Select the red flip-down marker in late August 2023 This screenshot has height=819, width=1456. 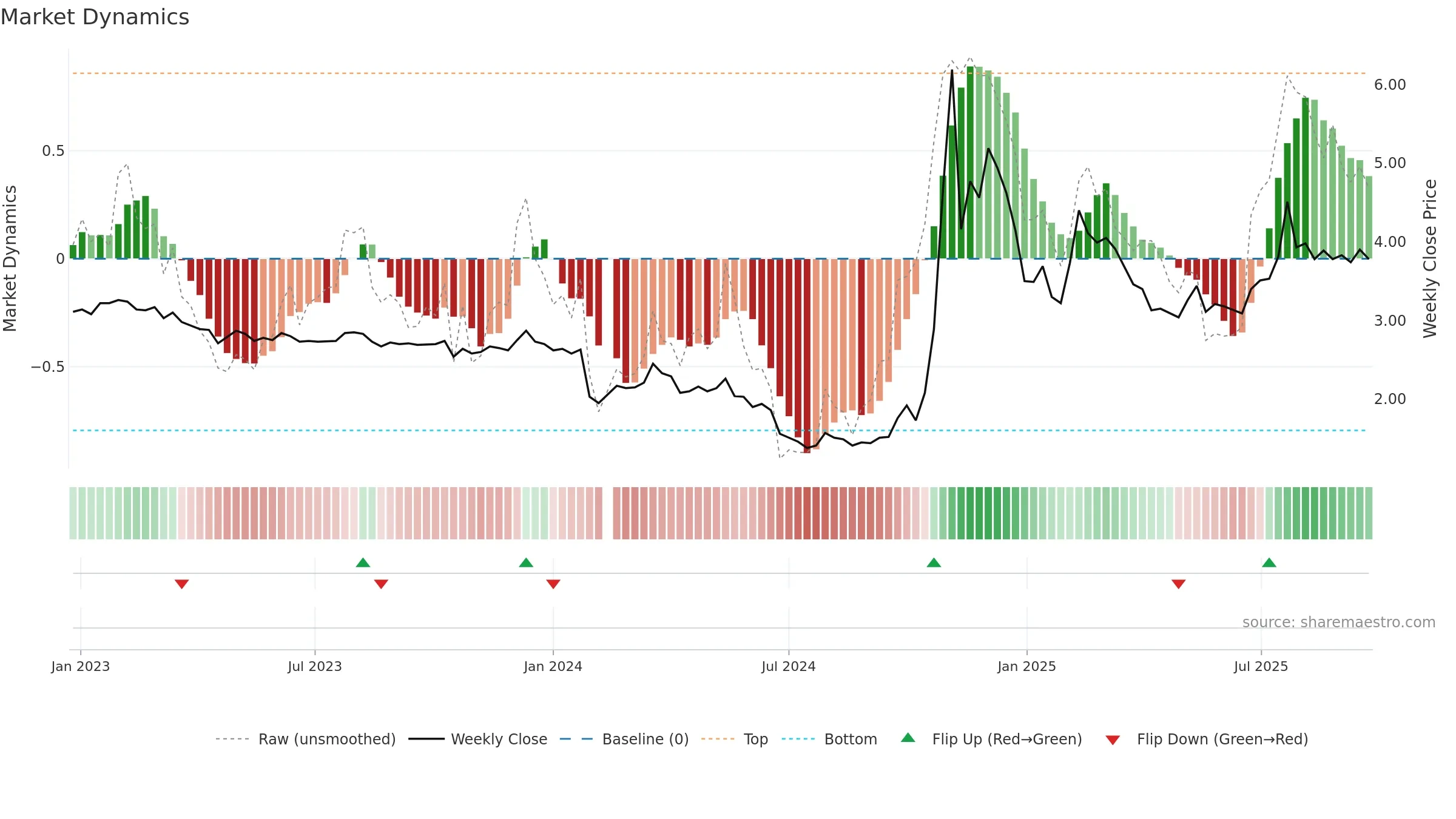[x=381, y=584]
